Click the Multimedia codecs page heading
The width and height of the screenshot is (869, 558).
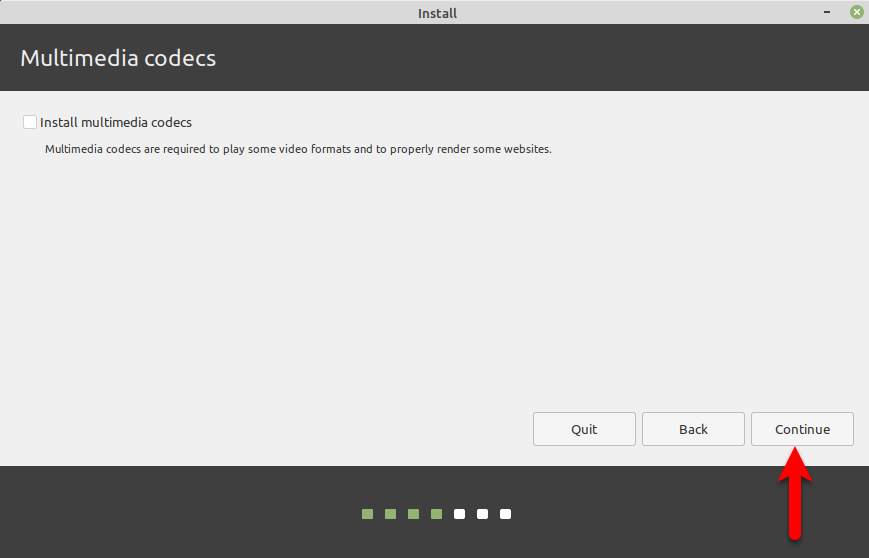tap(118, 58)
